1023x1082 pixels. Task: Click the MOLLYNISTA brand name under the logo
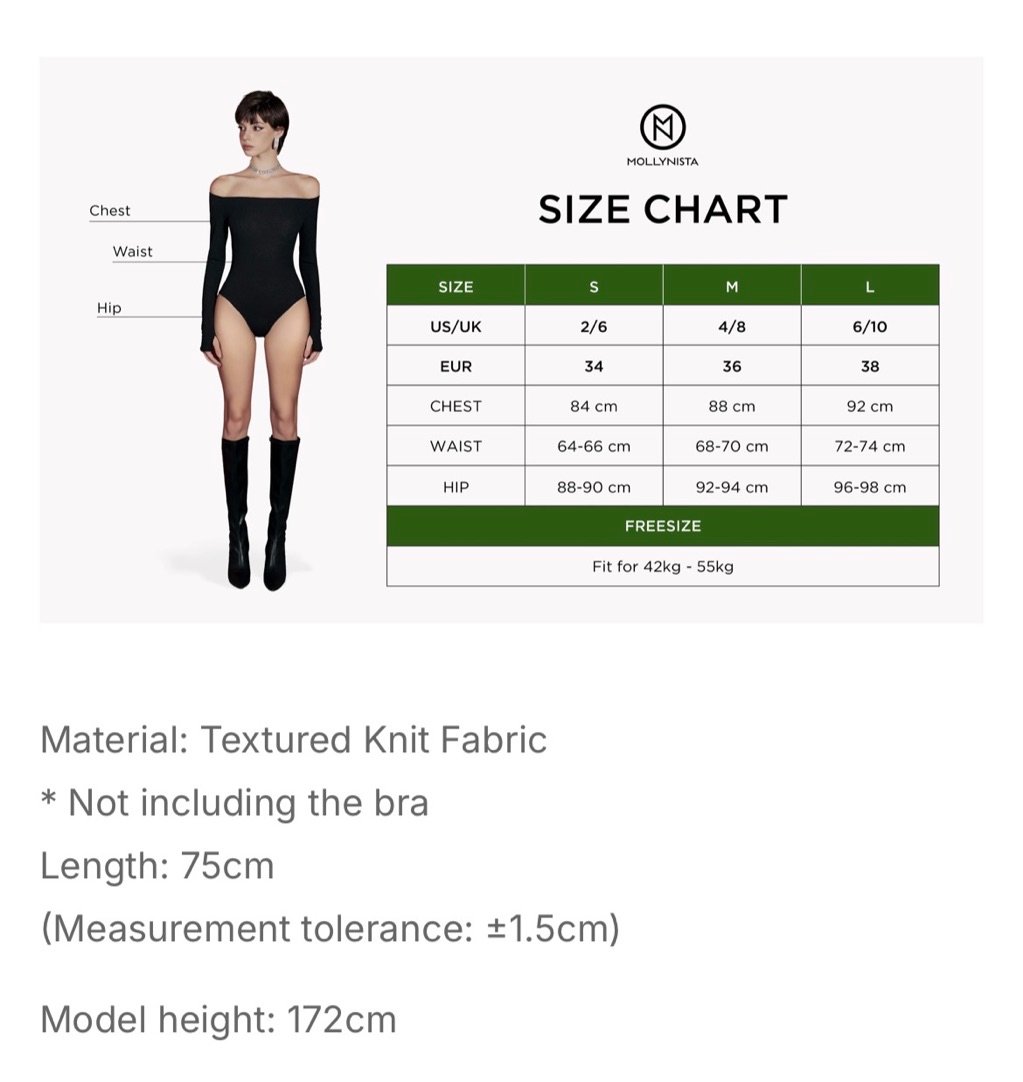663,161
